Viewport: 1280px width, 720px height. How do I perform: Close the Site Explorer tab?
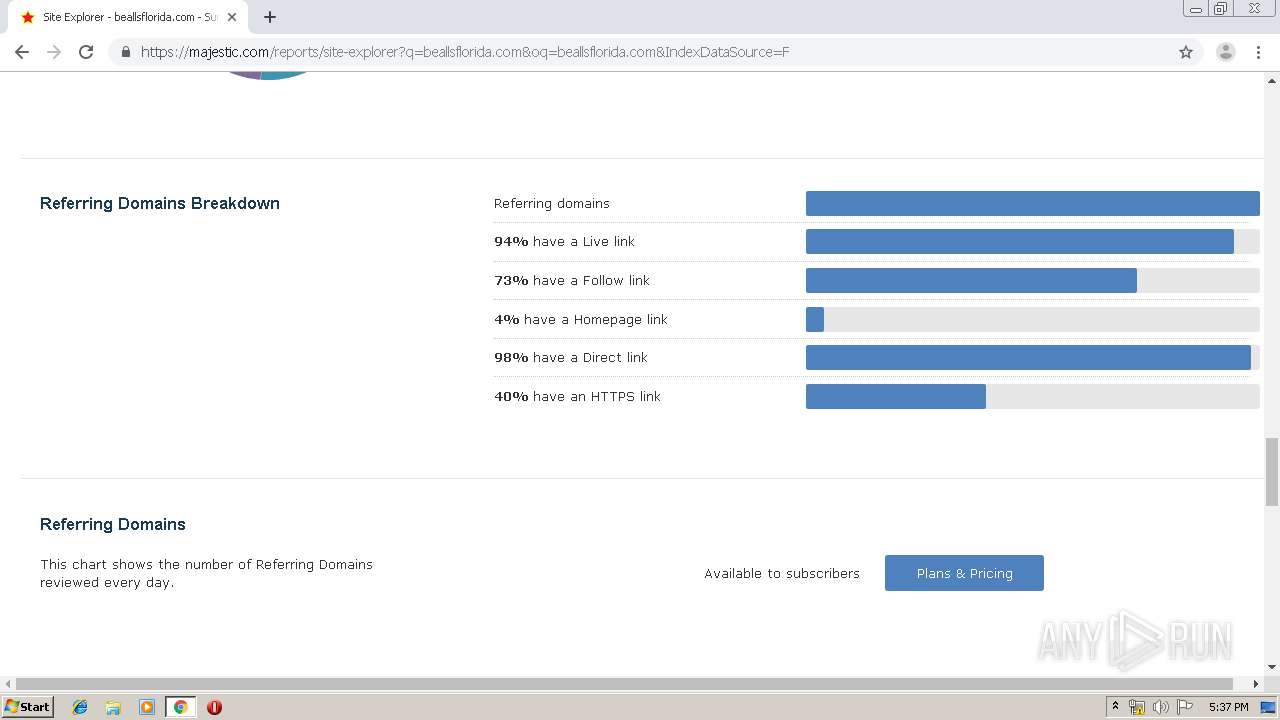click(x=232, y=17)
